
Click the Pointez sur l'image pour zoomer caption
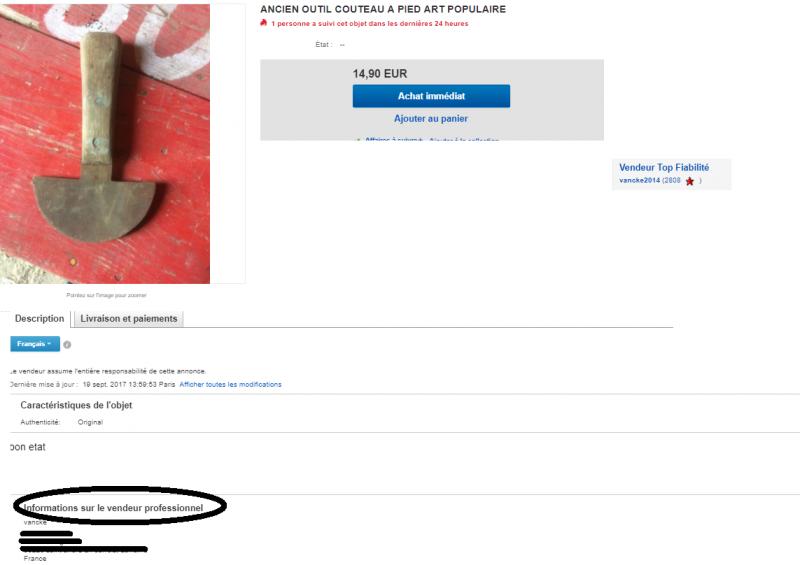click(106, 295)
